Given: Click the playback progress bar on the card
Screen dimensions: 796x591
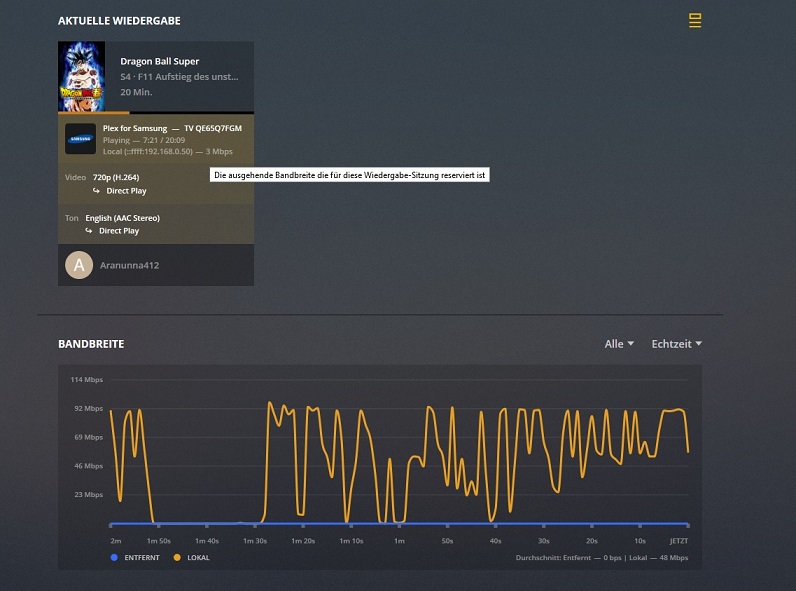Looking at the screenshot, I should 156,113.
